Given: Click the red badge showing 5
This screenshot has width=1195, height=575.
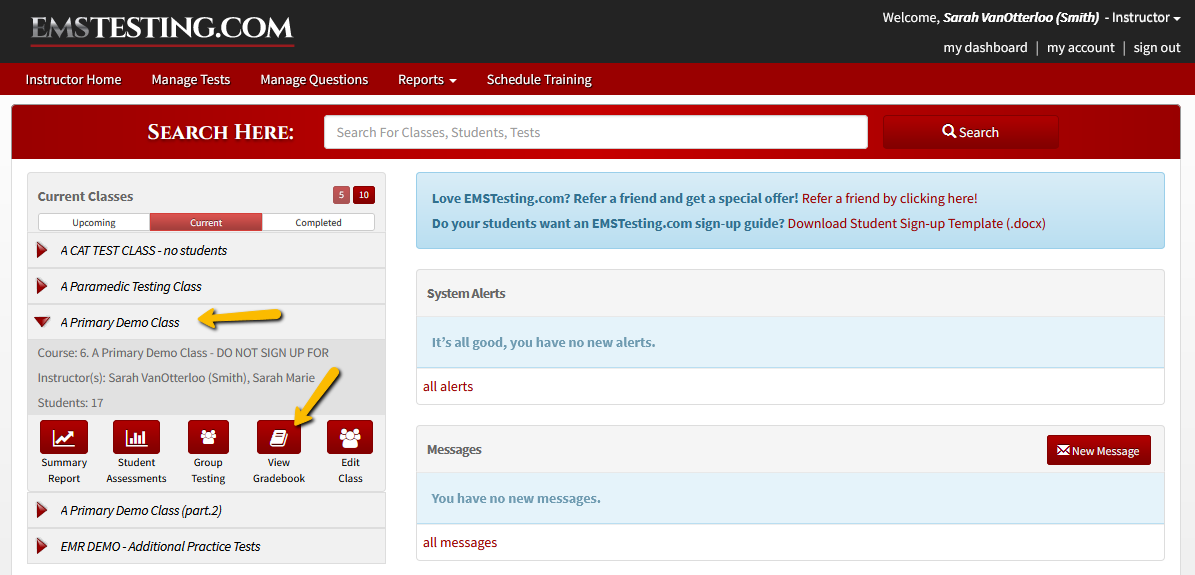Looking at the screenshot, I should pos(341,195).
